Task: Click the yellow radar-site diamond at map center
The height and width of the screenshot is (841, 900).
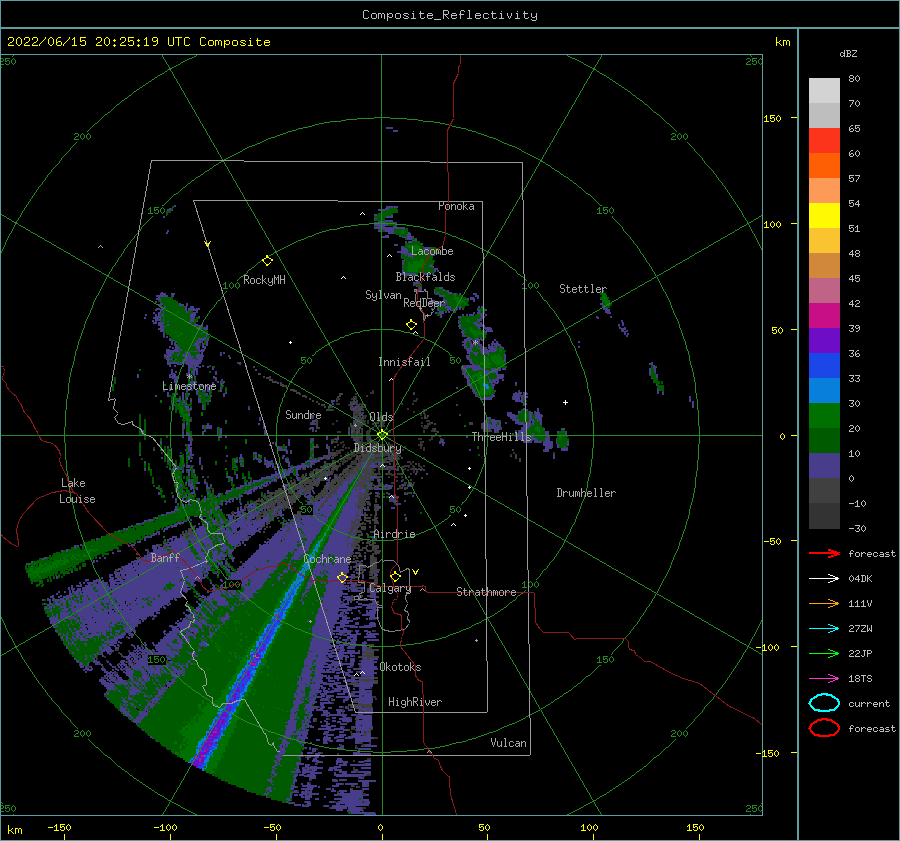Action: (x=382, y=435)
